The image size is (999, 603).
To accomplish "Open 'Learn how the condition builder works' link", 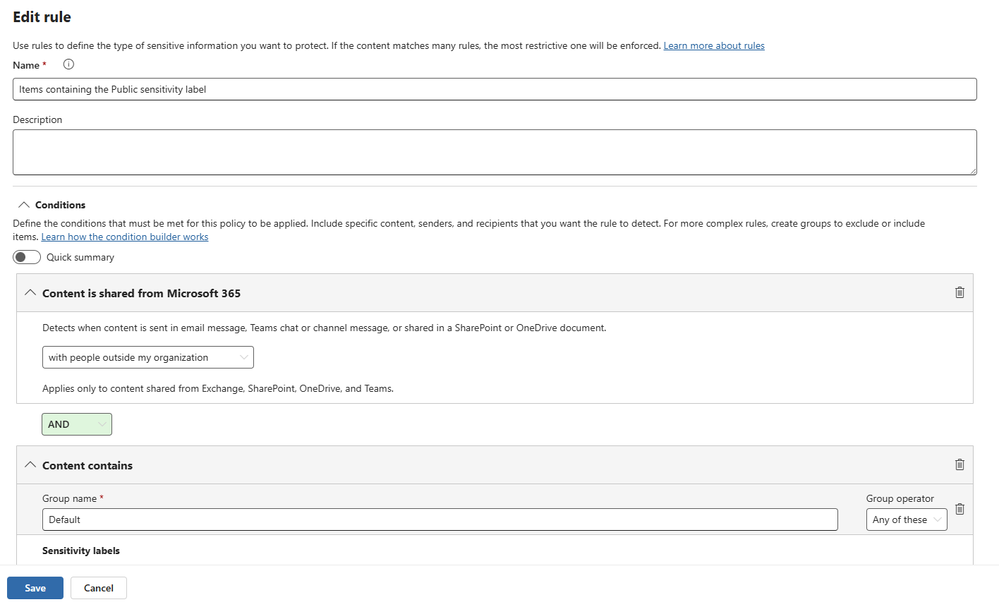I will [x=124, y=237].
